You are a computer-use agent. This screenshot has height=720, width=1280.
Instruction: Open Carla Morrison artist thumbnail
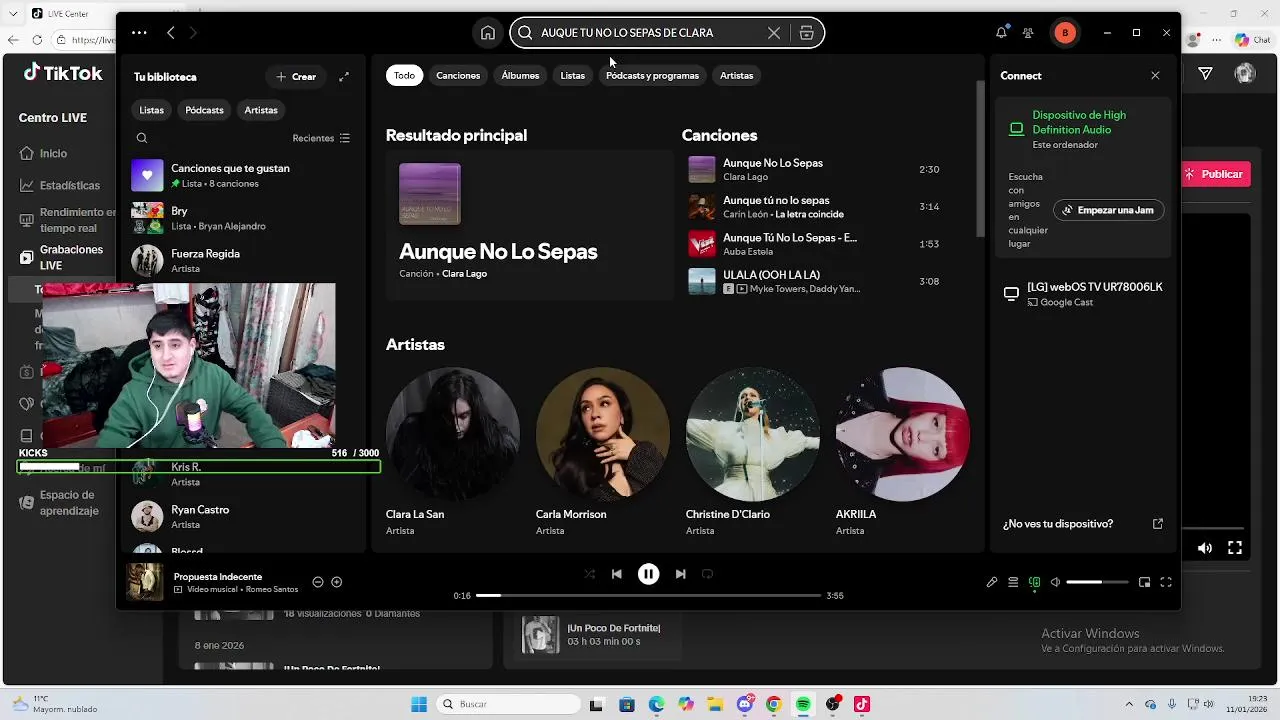tap(603, 434)
